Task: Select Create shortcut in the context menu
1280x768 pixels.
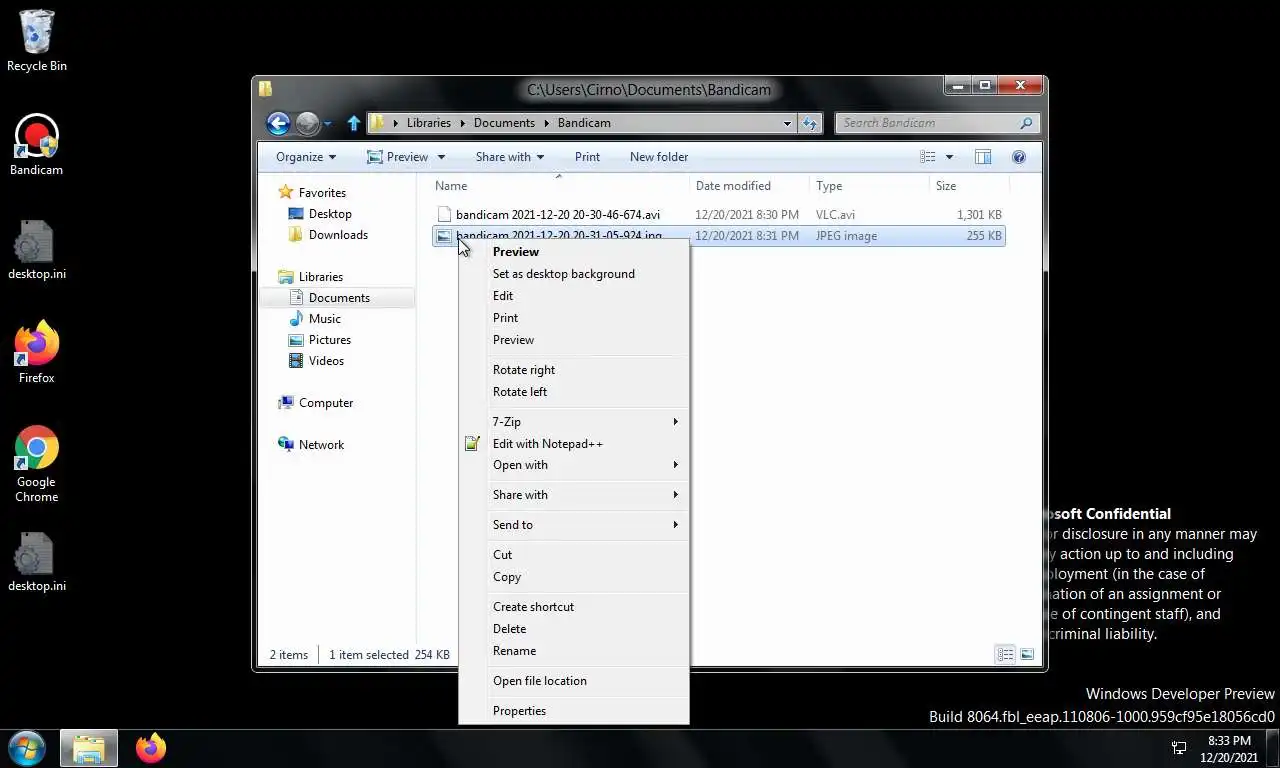Action: point(574,607)
